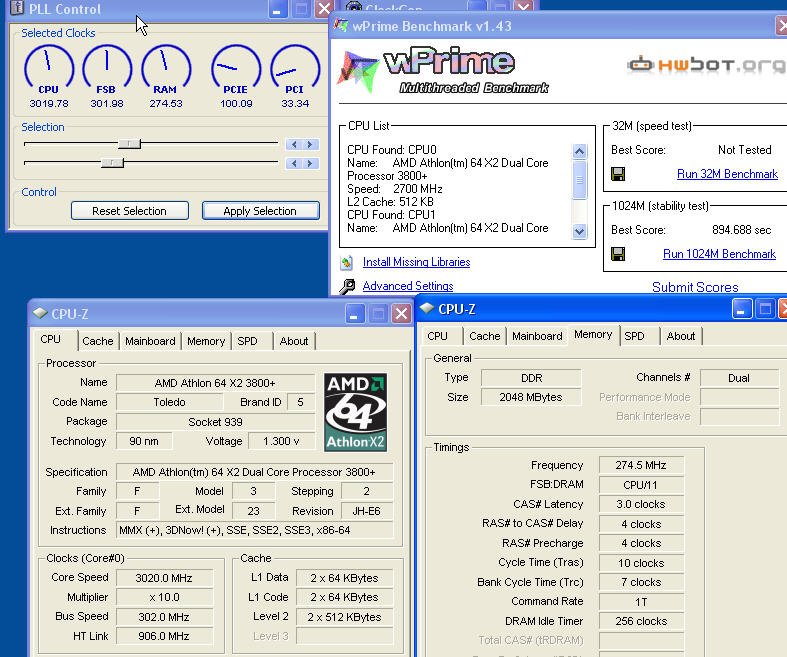The image size is (787, 657).
Task: Click the PLL Control title bar icon
Action: (x=18, y=8)
